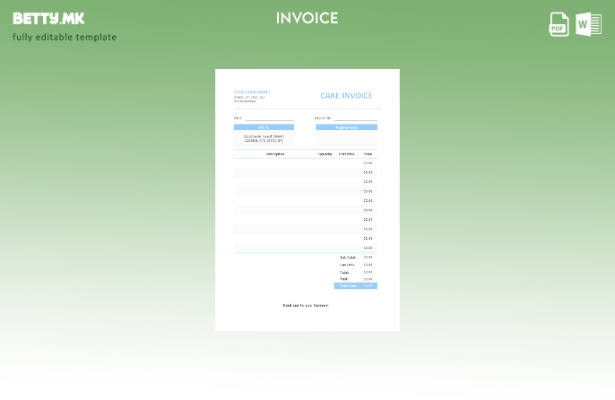
Task: Click the PDF file format icon
Action: pyautogui.click(x=559, y=24)
